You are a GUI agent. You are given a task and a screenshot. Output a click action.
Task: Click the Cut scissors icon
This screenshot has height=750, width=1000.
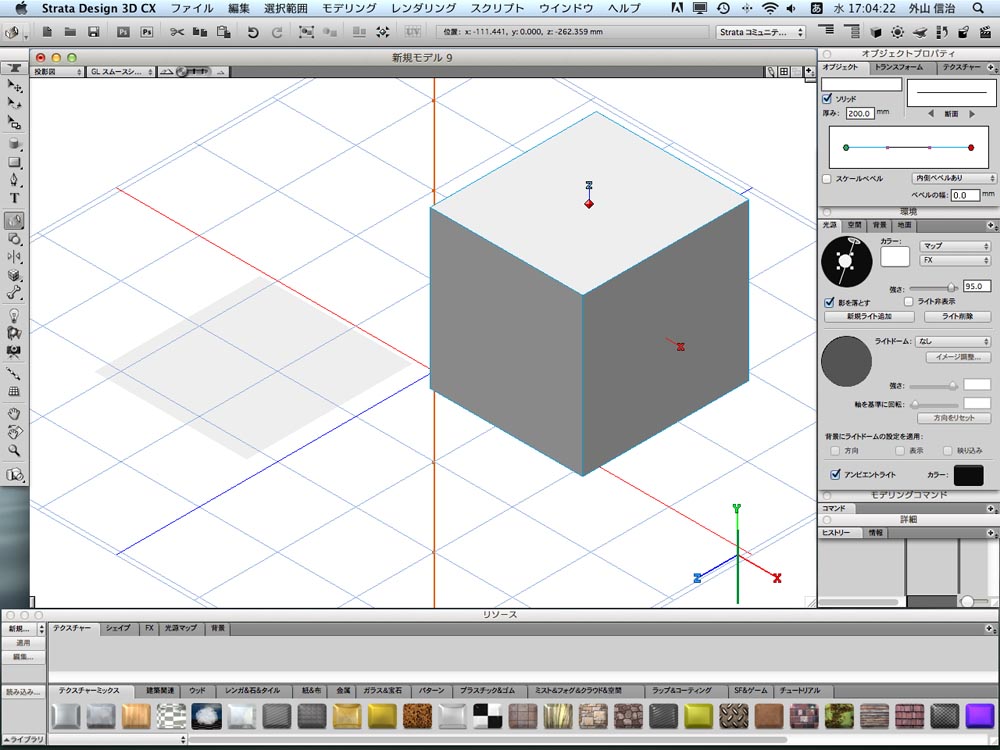click(177, 32)
